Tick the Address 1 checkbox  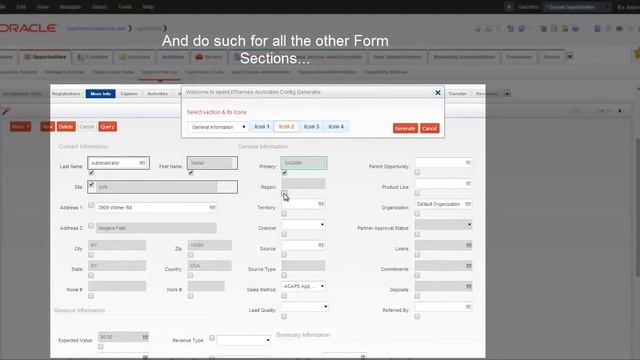point(91,205)
